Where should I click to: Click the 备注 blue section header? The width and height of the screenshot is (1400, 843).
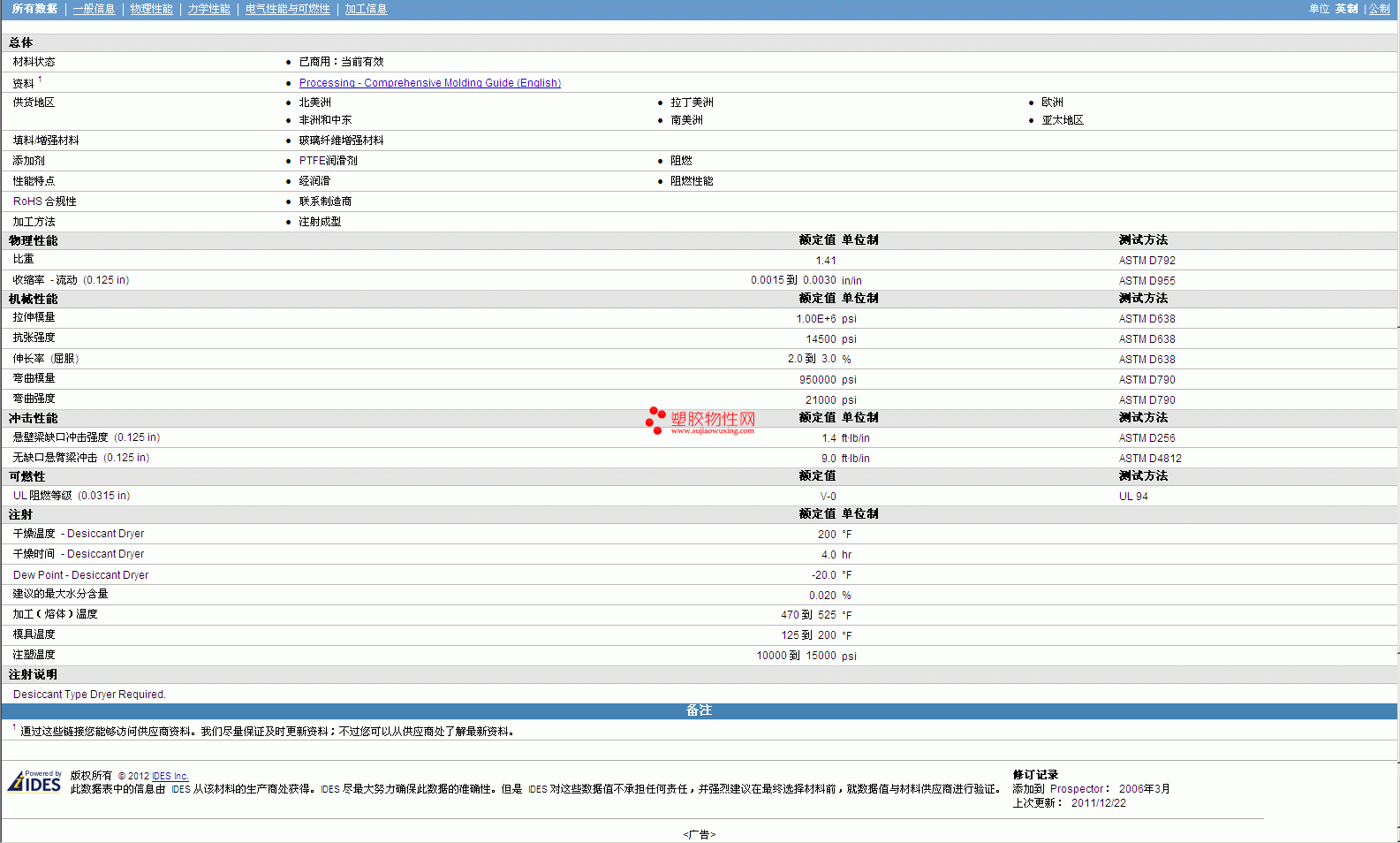(700, 711)
